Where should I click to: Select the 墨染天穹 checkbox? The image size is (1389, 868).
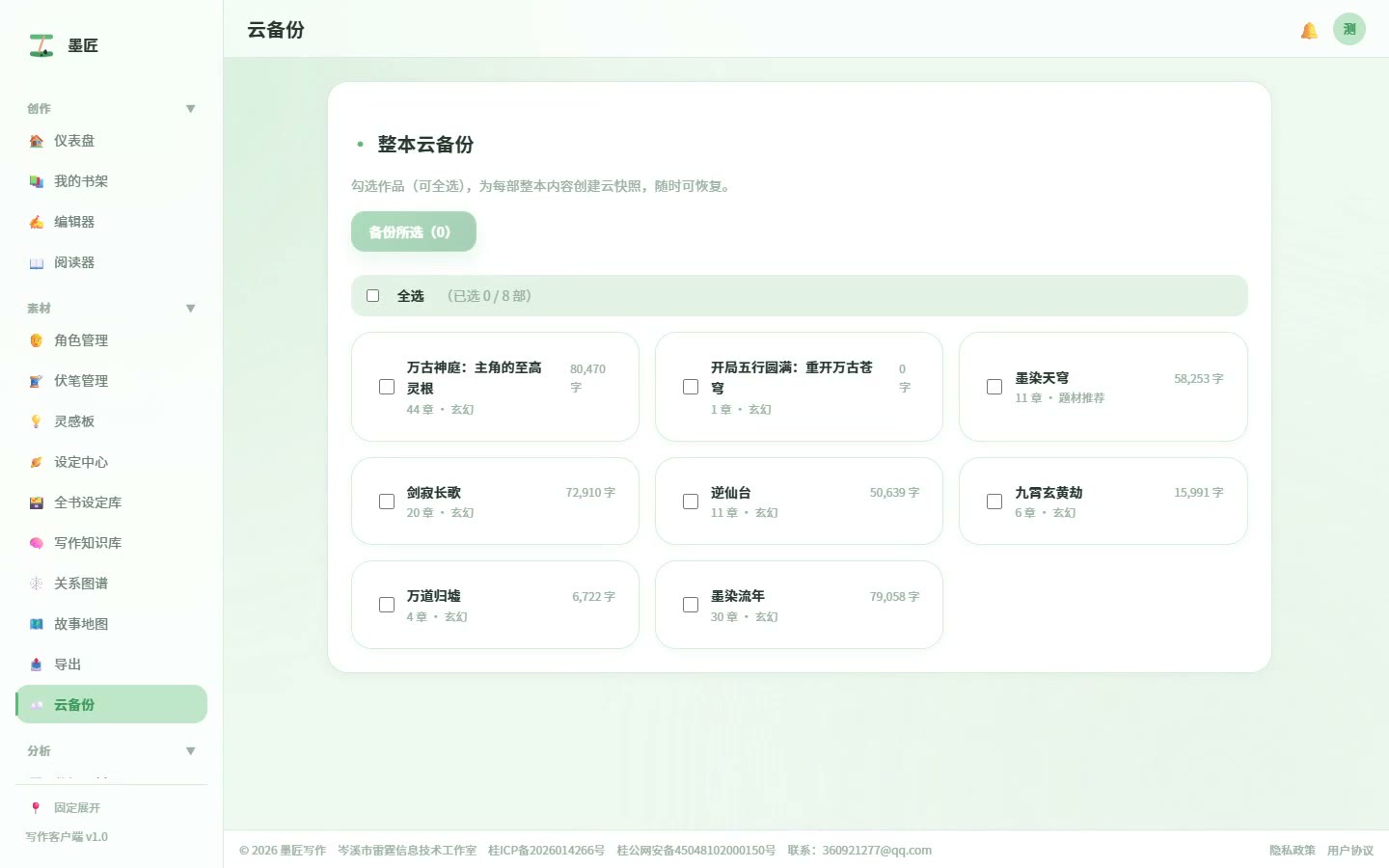[994, 387]
